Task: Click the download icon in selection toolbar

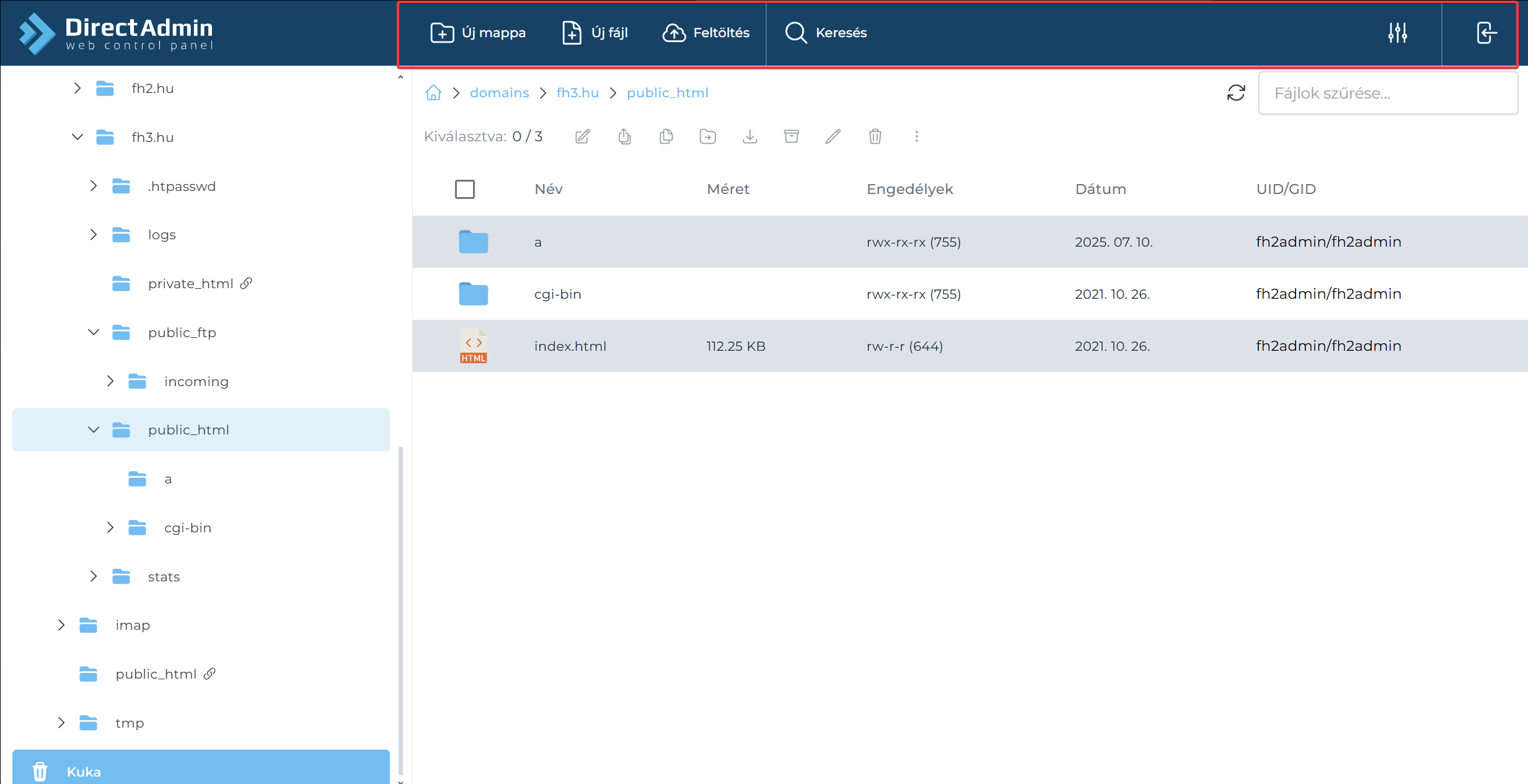Action: [x=750, y=136]
